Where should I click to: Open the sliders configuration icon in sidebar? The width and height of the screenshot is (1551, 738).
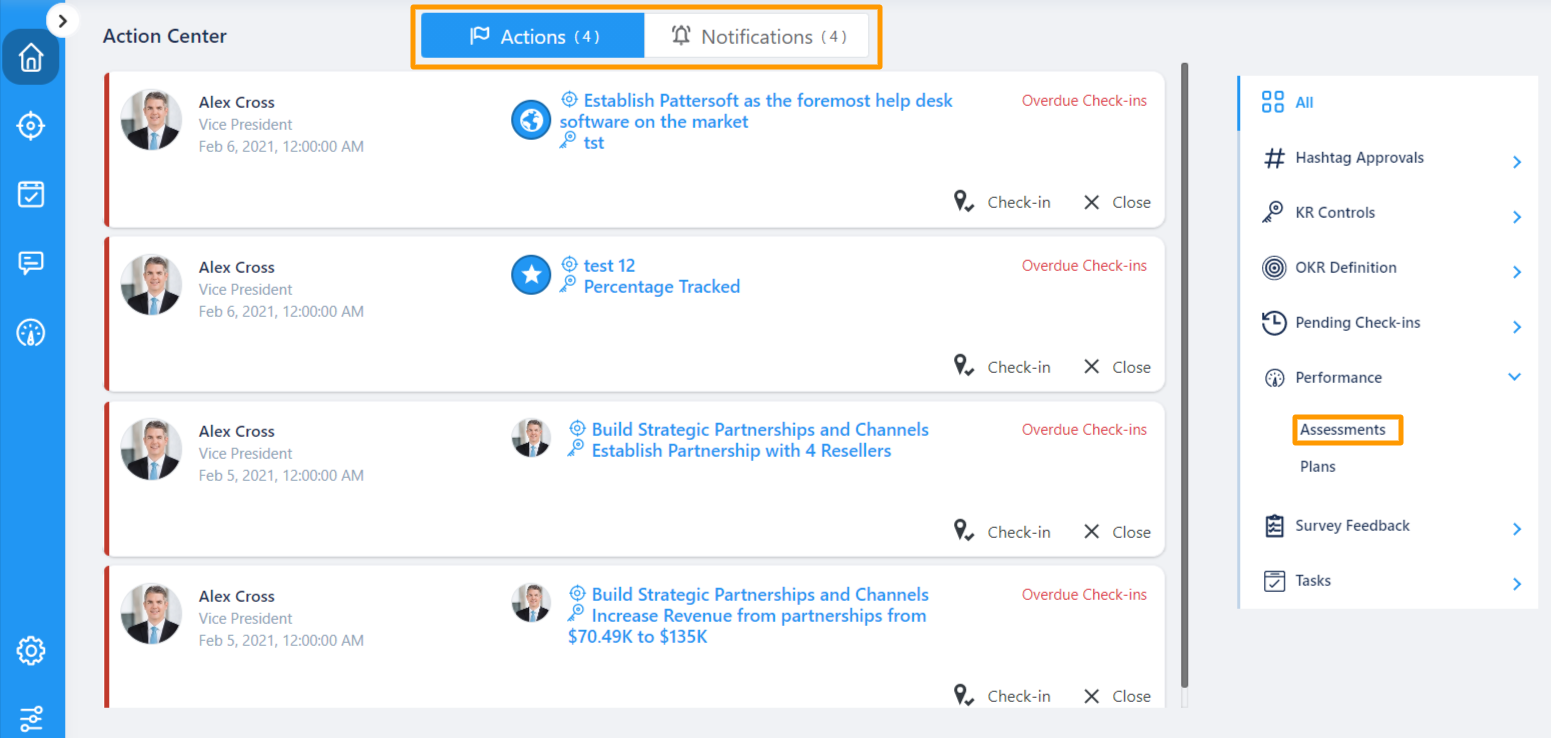pyautogui.click(x=31, y=718)
